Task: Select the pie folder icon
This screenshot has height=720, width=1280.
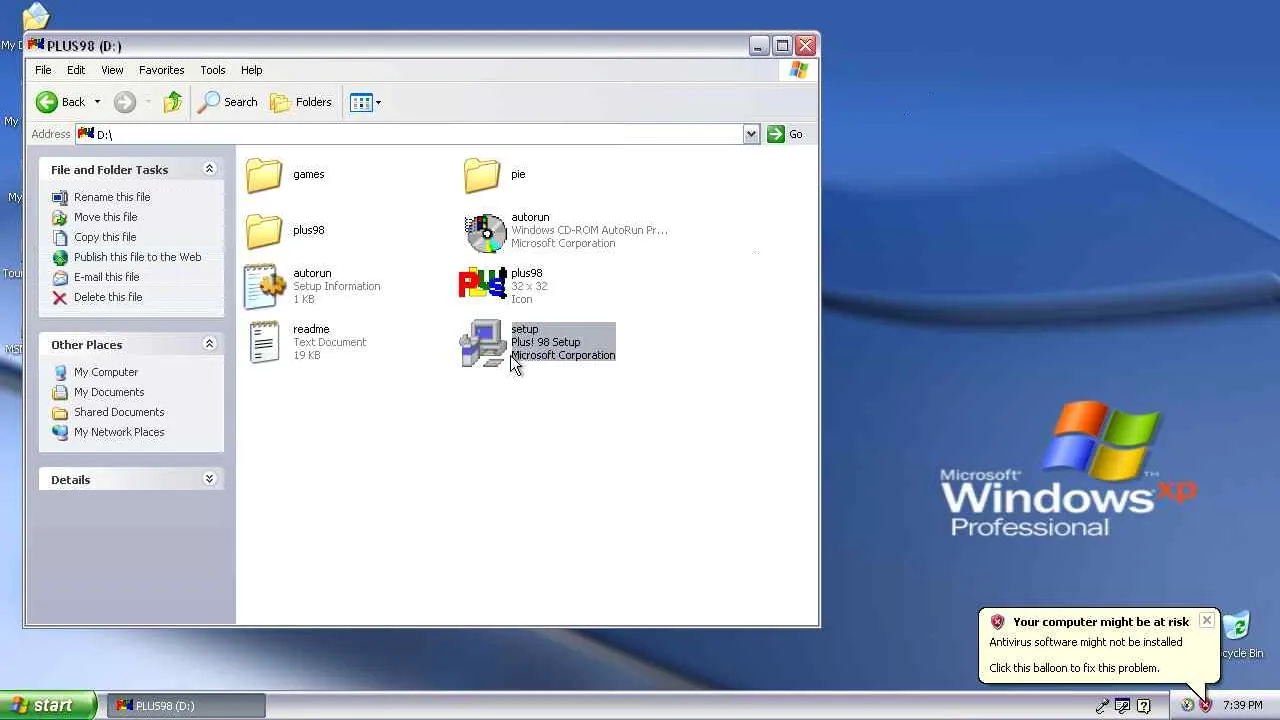Action: (x=482, y=175)
